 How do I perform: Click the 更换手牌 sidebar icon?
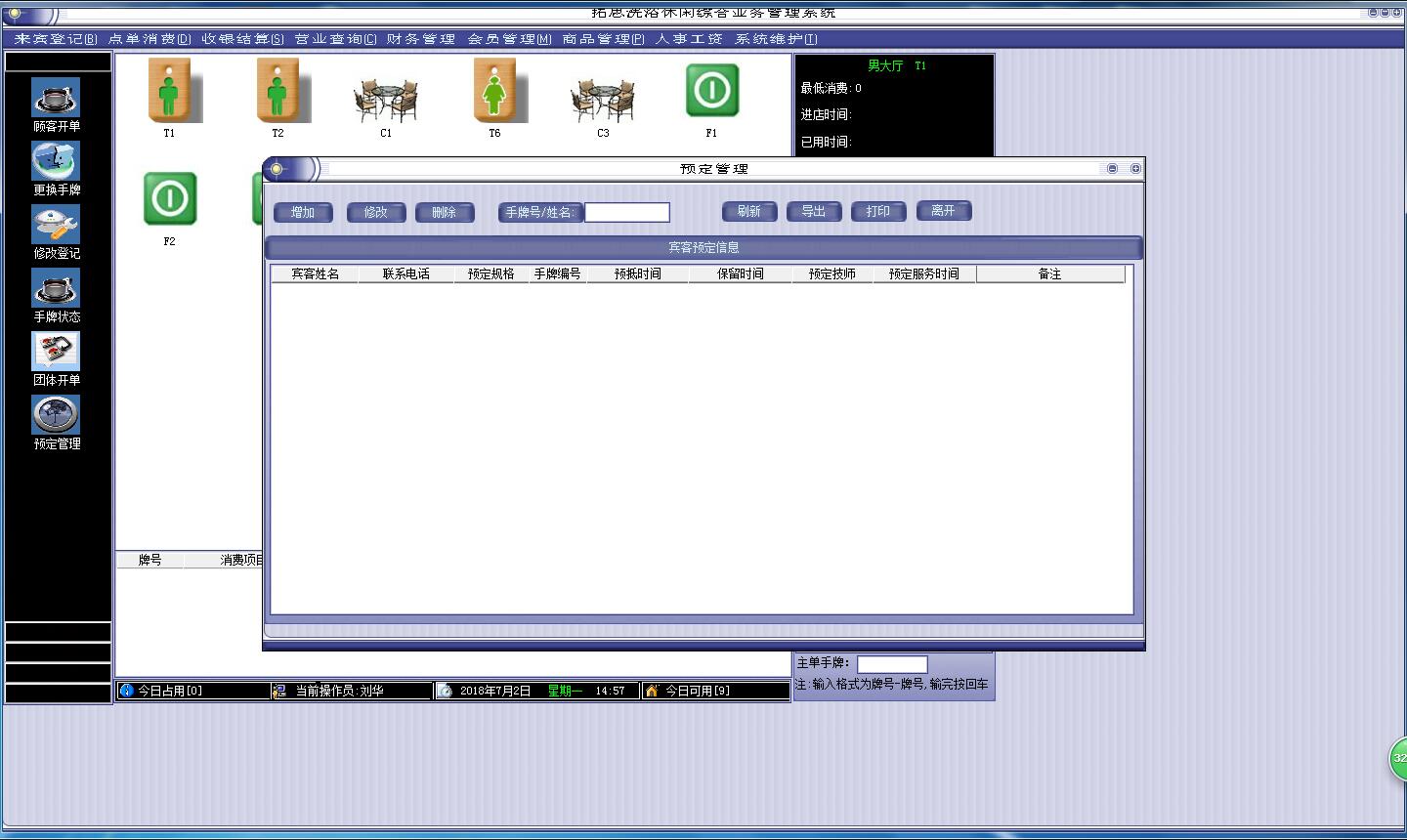tap(56, 162)
